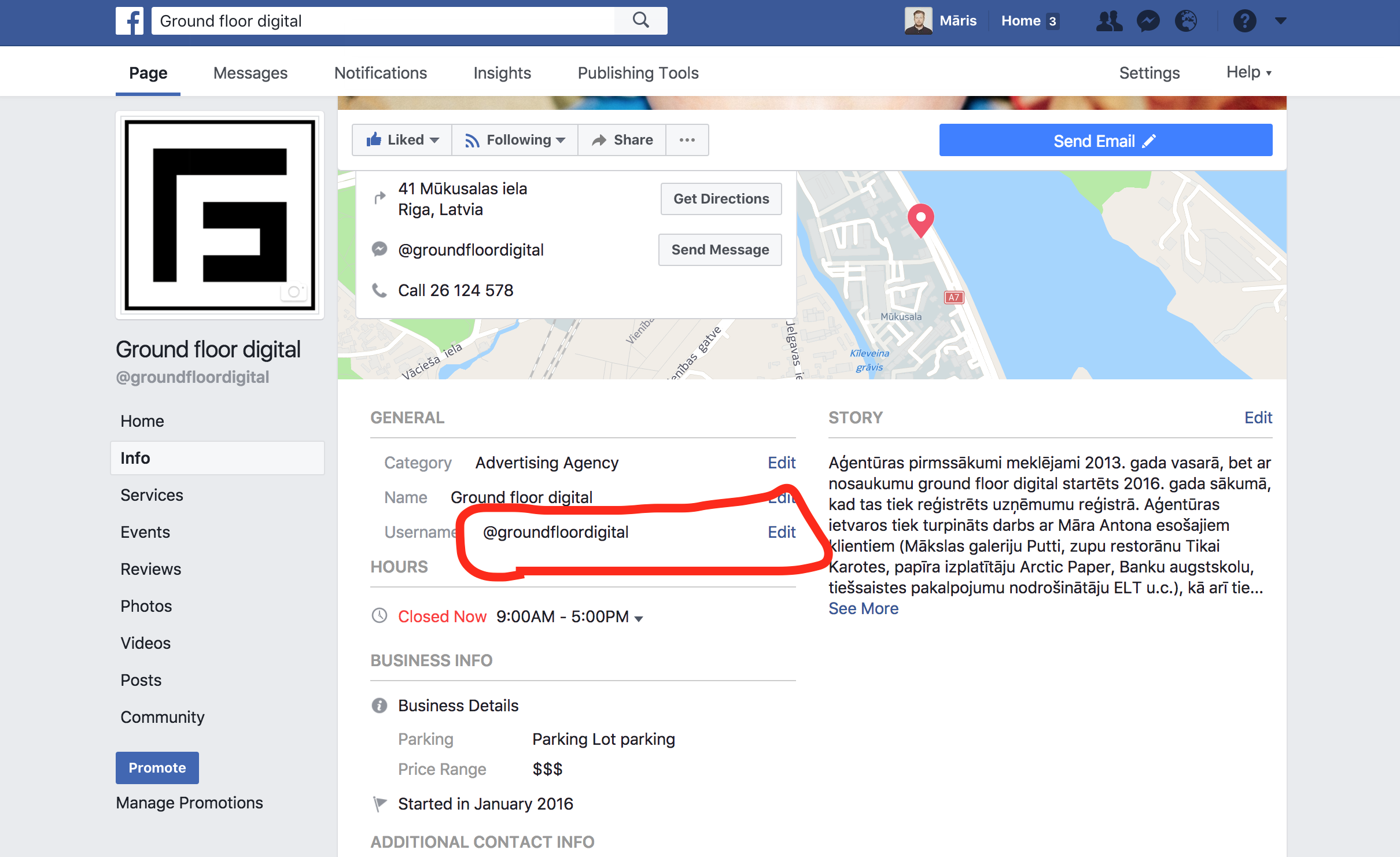Viewport: 1400px width, 857px height.
Task: Select Events in the sidebar
Action: 145,532
